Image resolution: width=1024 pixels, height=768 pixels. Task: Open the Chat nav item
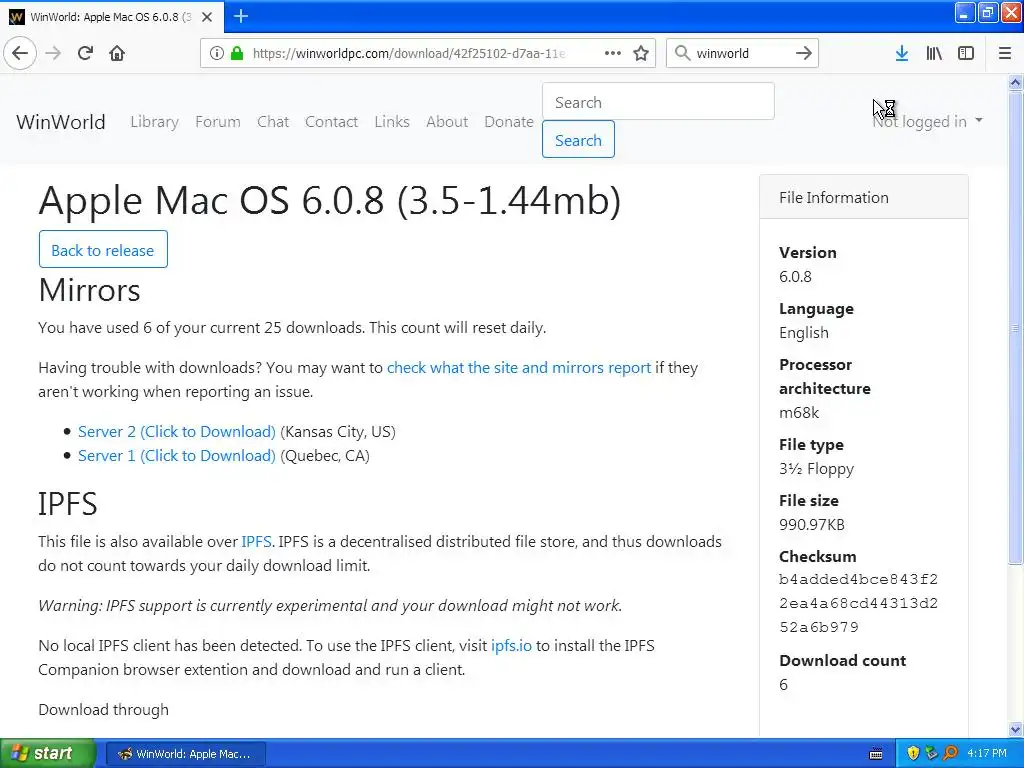pyautogui.click(x=273, y=121)
